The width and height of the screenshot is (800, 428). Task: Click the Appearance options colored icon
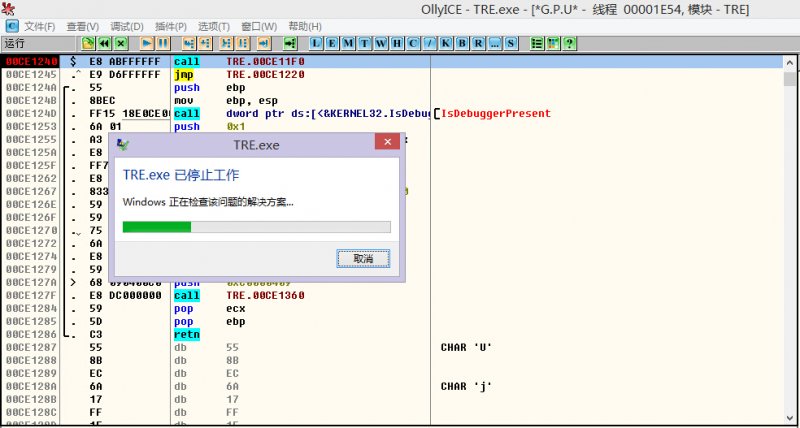tap(553, 44)
